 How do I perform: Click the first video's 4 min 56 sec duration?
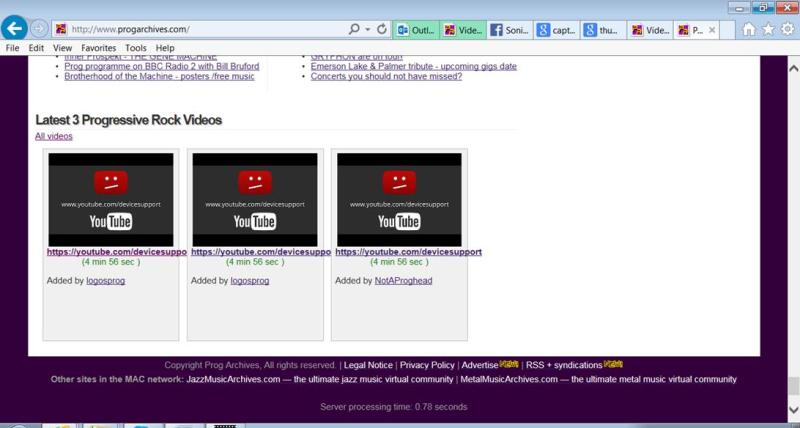click(111, 262)
